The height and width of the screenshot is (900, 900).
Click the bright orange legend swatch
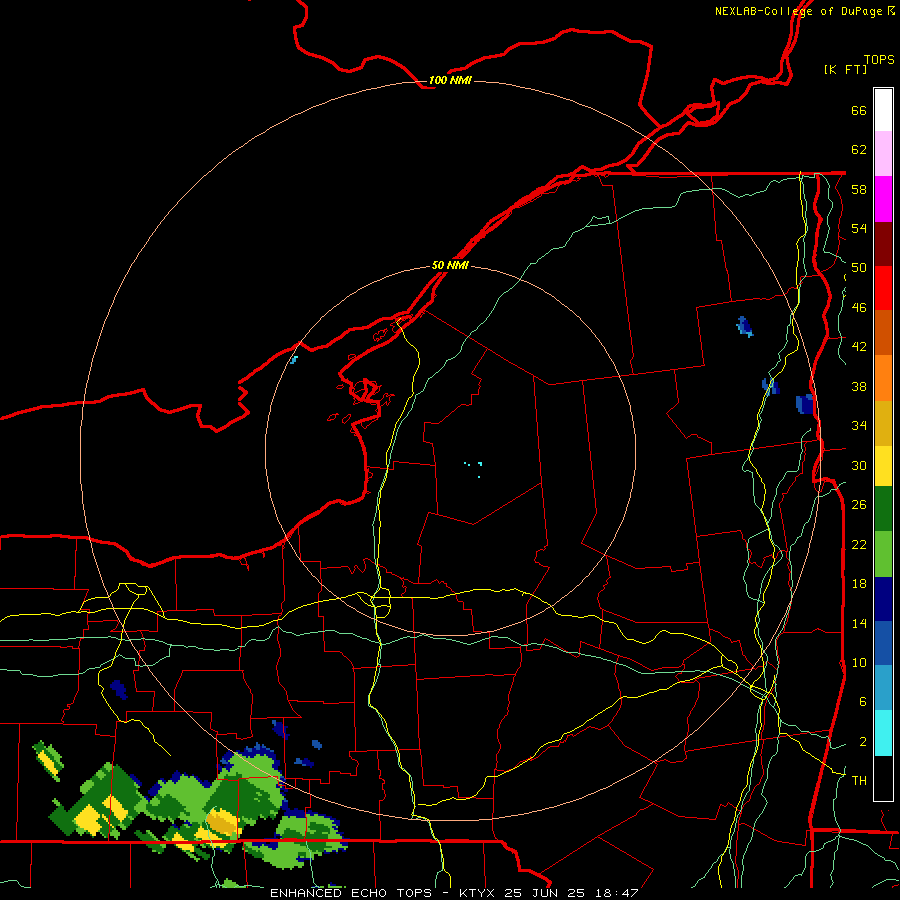[883, 378]
